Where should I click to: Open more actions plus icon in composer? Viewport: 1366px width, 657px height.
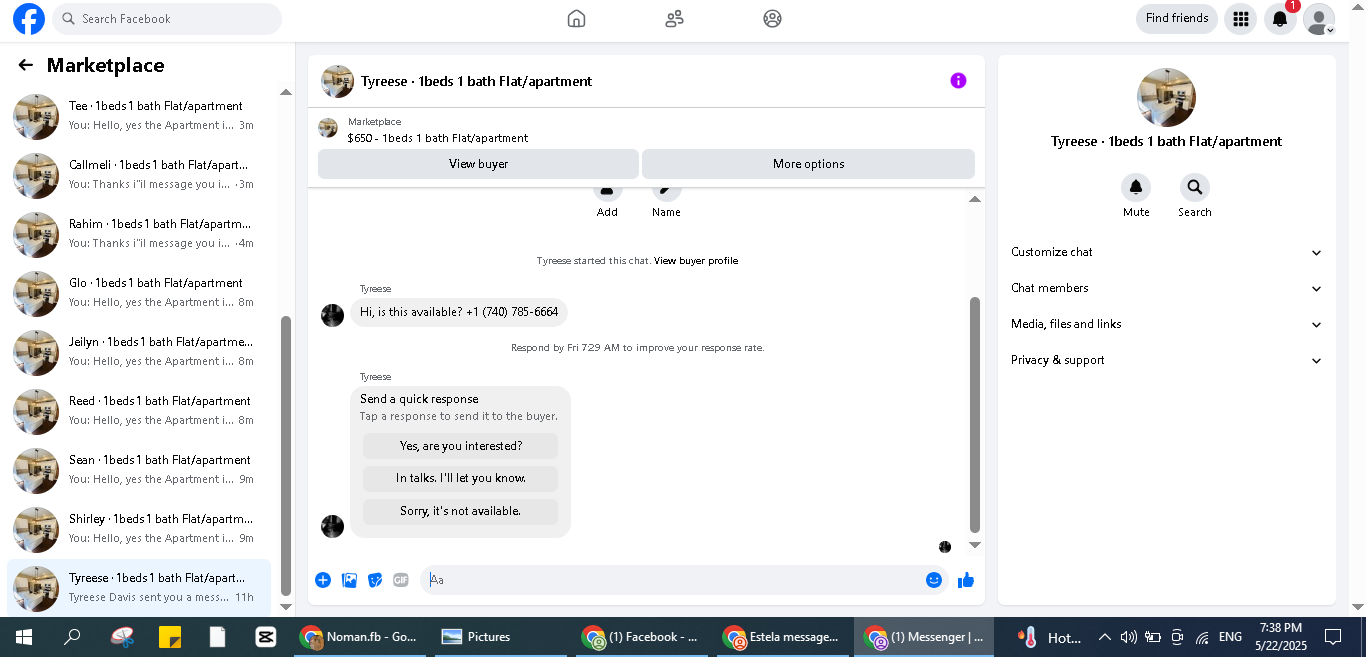pyautogui.click(x=323, y=580)
